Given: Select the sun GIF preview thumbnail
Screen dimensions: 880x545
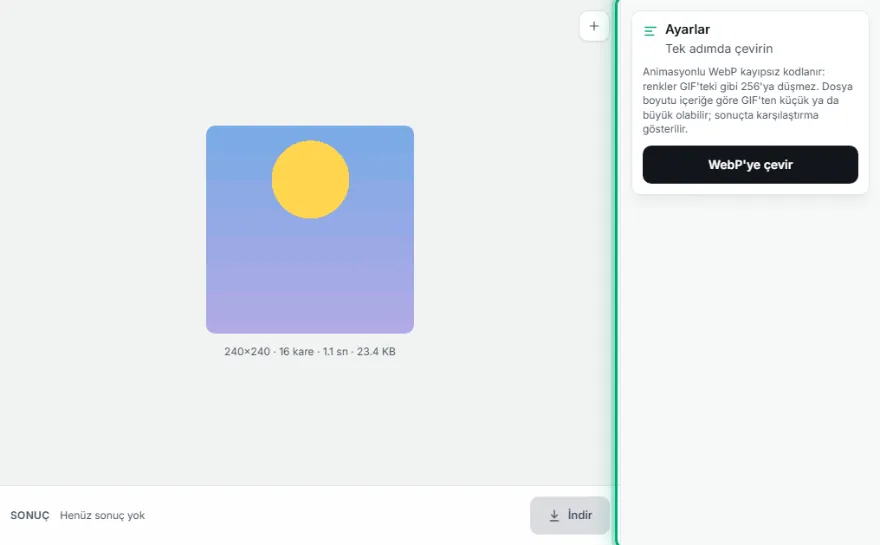Looking at the screenshot, I should click(x=310, y=229).
